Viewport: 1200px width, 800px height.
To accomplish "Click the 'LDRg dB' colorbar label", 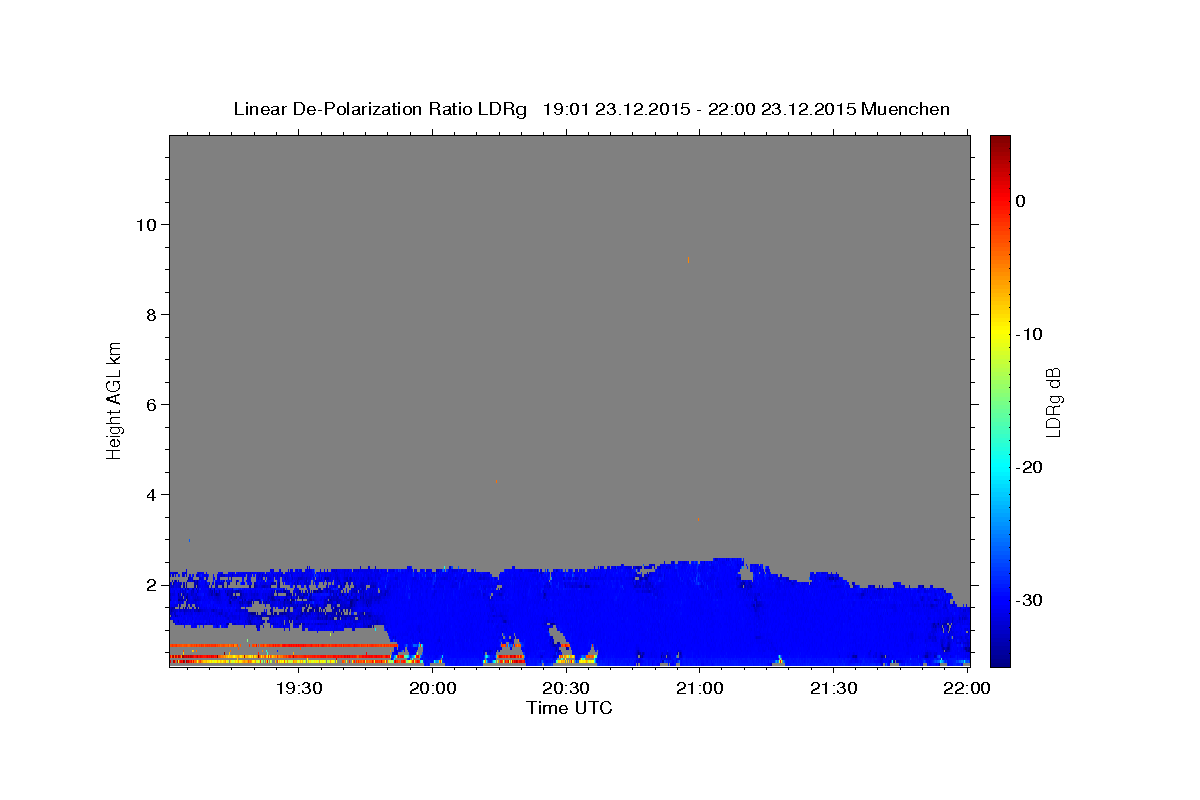I will (x=1052, y=402).
